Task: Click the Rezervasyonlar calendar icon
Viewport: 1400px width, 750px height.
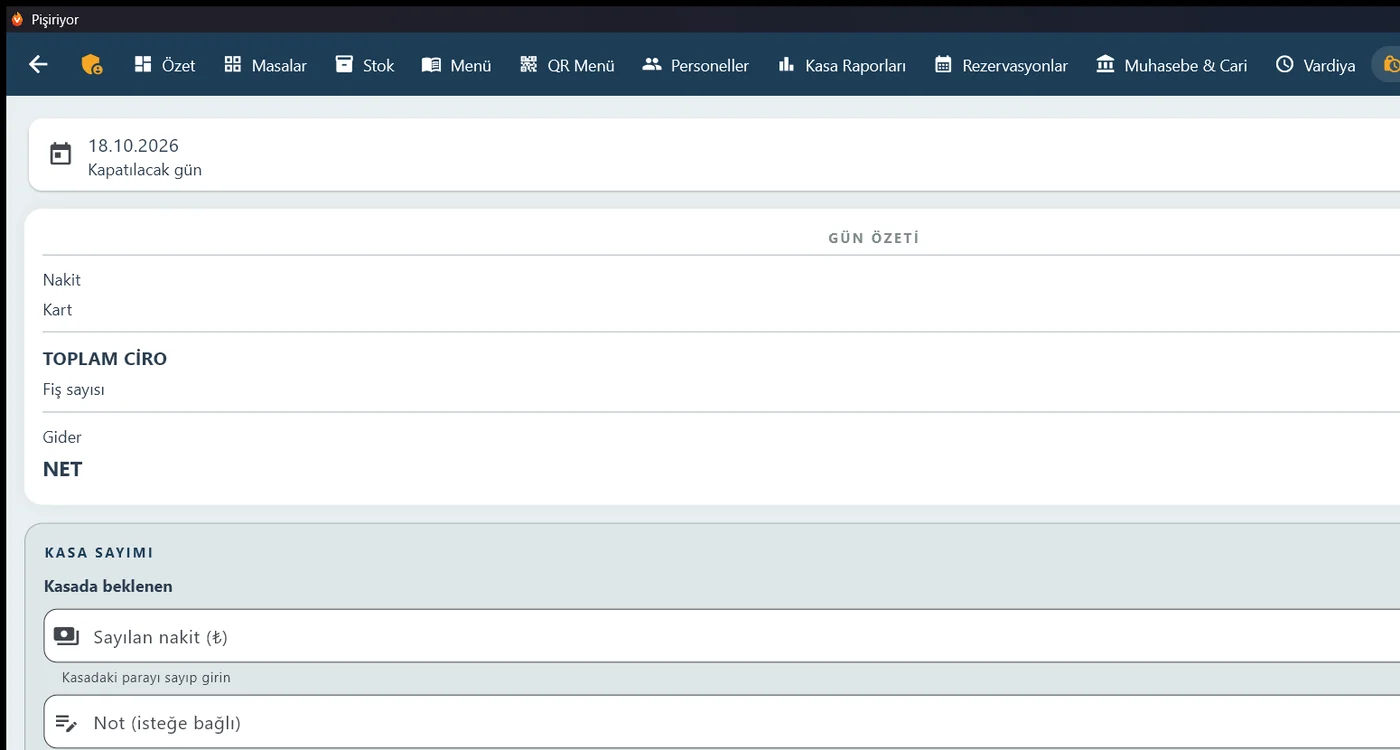Action: point(943,65)
